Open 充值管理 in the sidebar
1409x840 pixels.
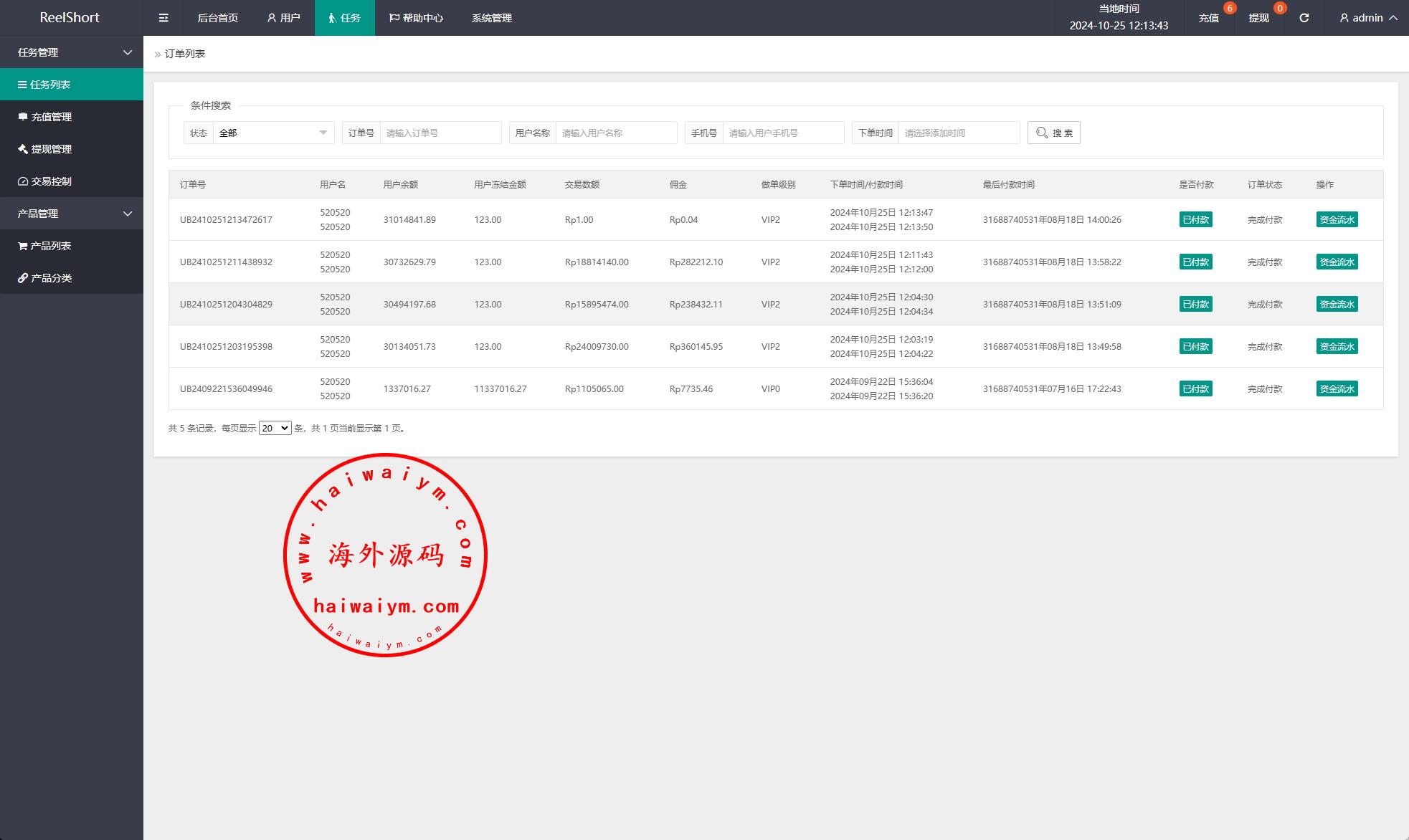pyautogui.click(x=51, y=117)
